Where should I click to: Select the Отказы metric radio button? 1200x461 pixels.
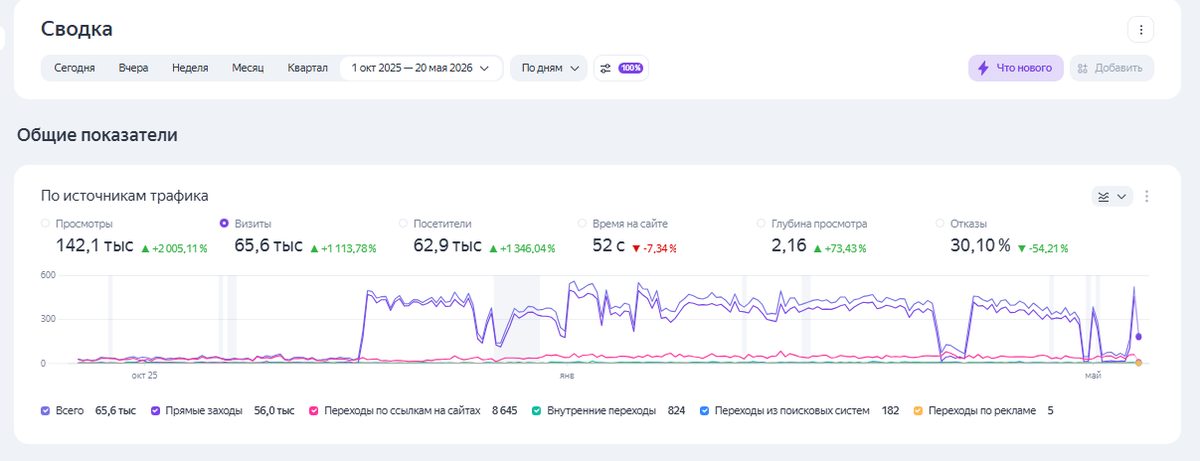click(x=941, y=224)
